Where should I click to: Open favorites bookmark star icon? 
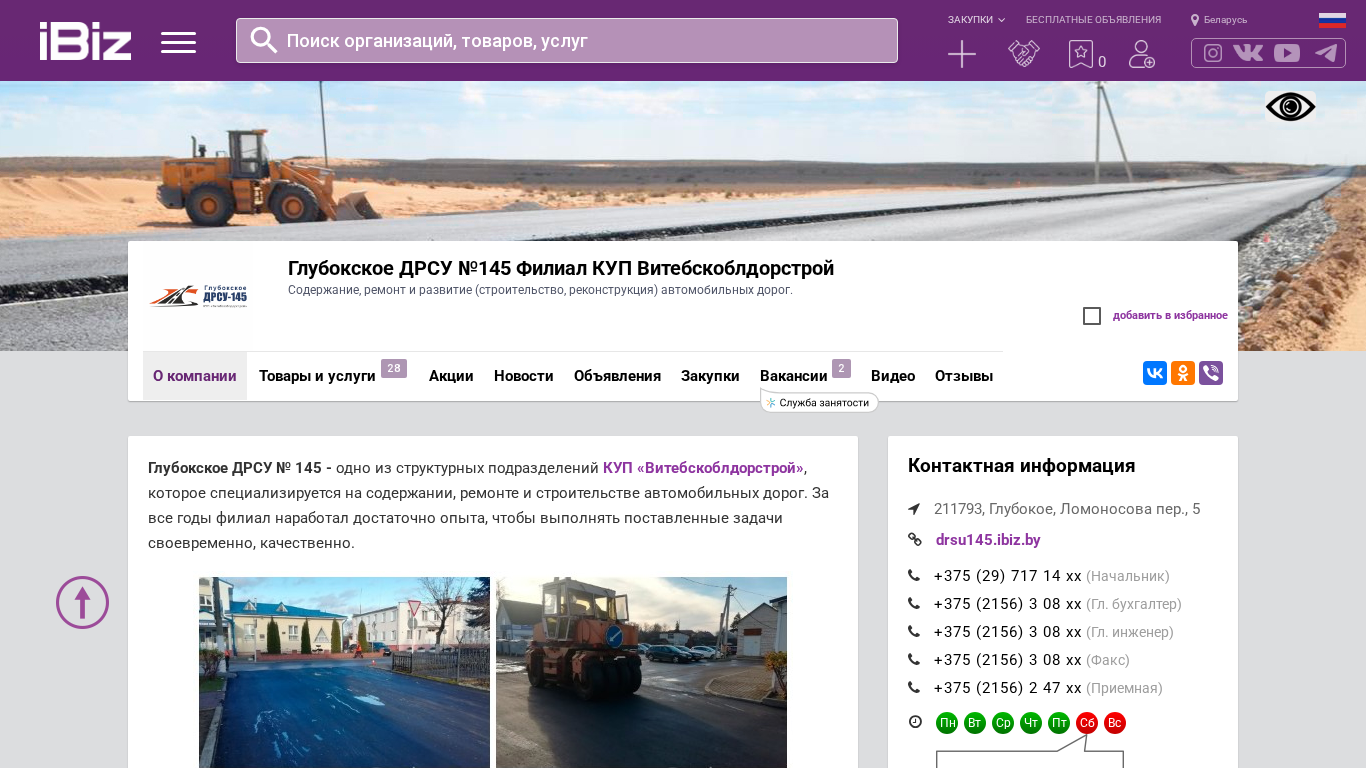click(x=1081, y=54)
